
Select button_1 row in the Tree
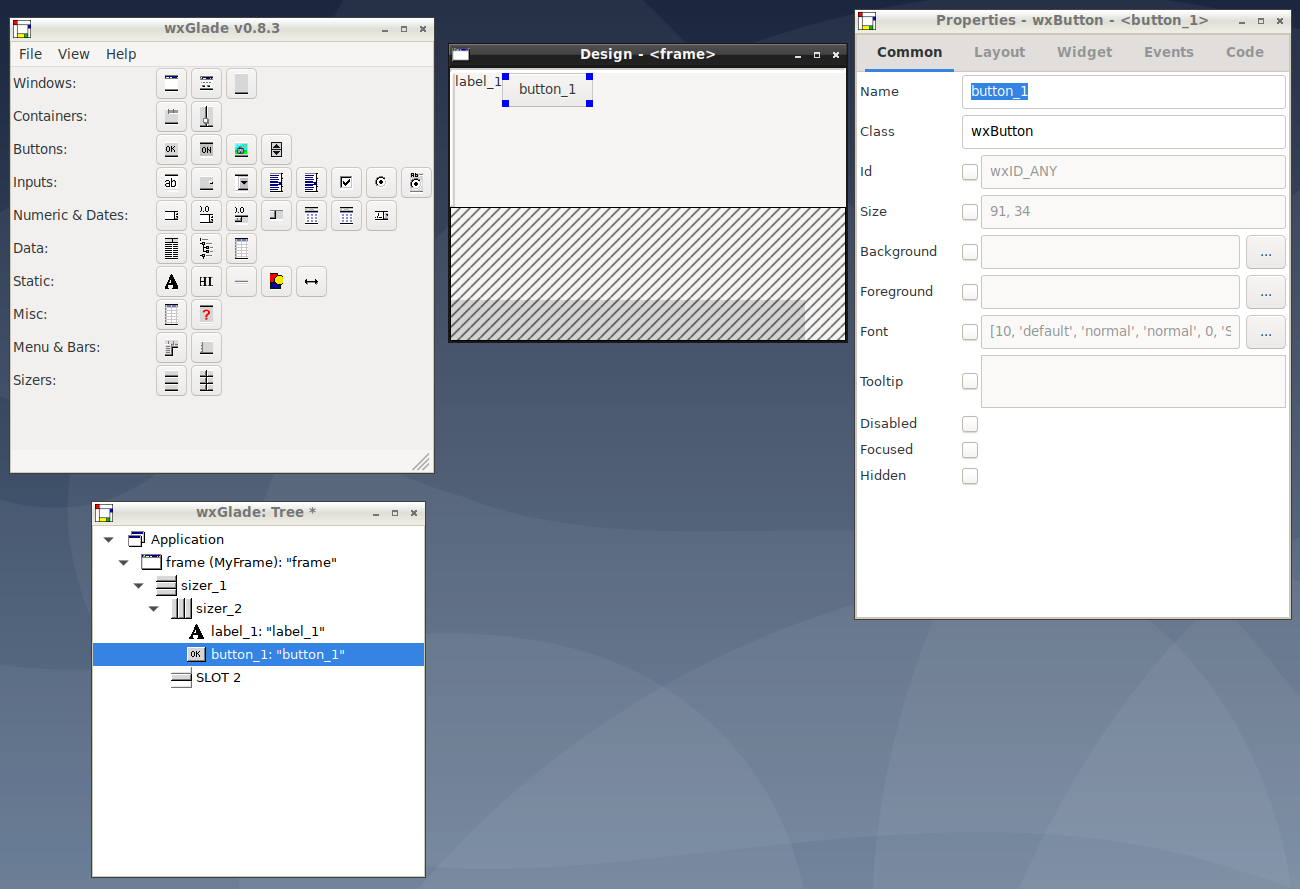pyautogui.click(x=258, y=654)
